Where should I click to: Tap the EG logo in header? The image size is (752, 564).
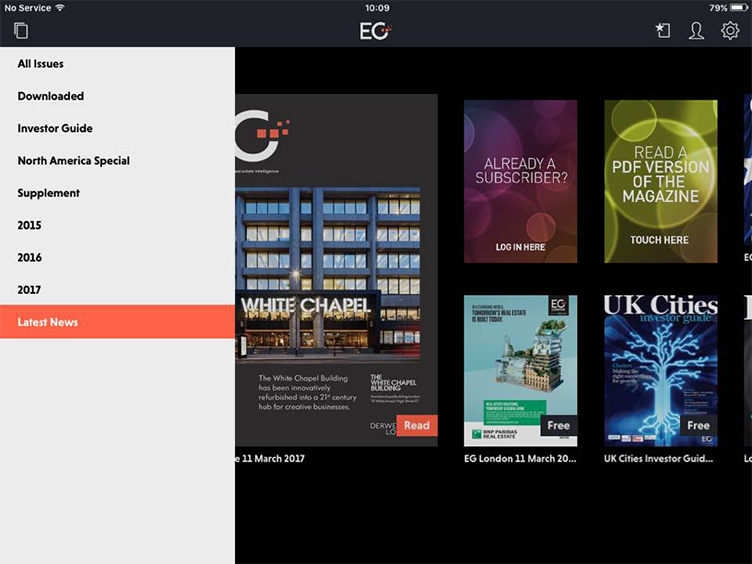click(376, 31)
